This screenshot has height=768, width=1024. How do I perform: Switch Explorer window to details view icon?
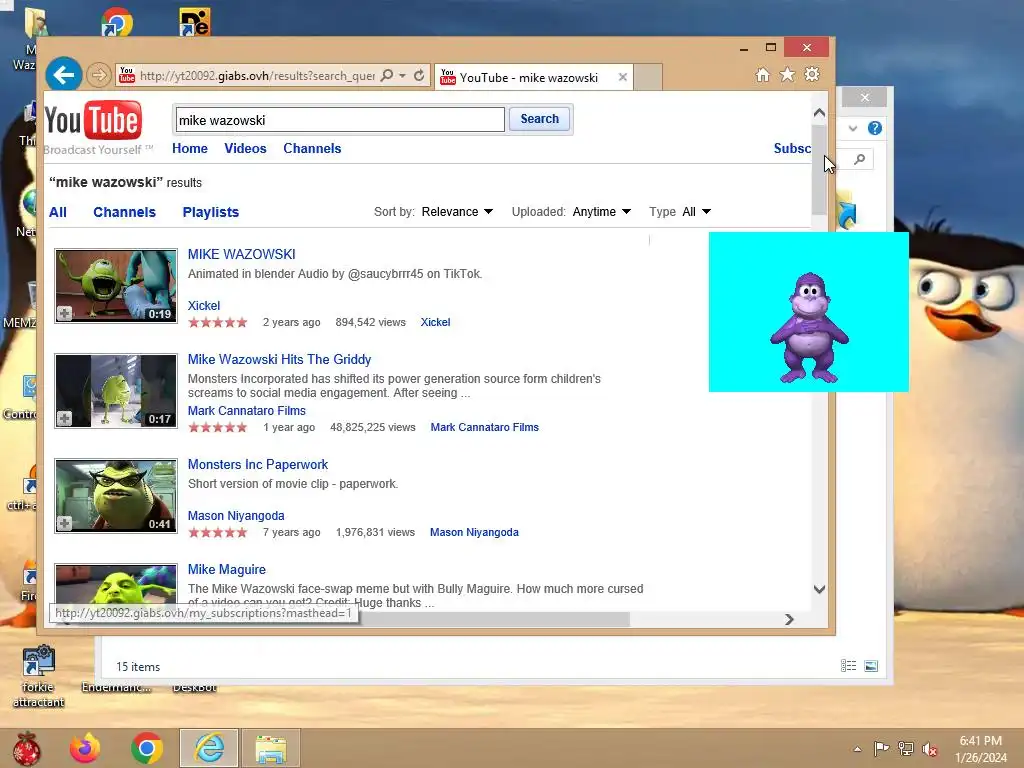(848, 666)
